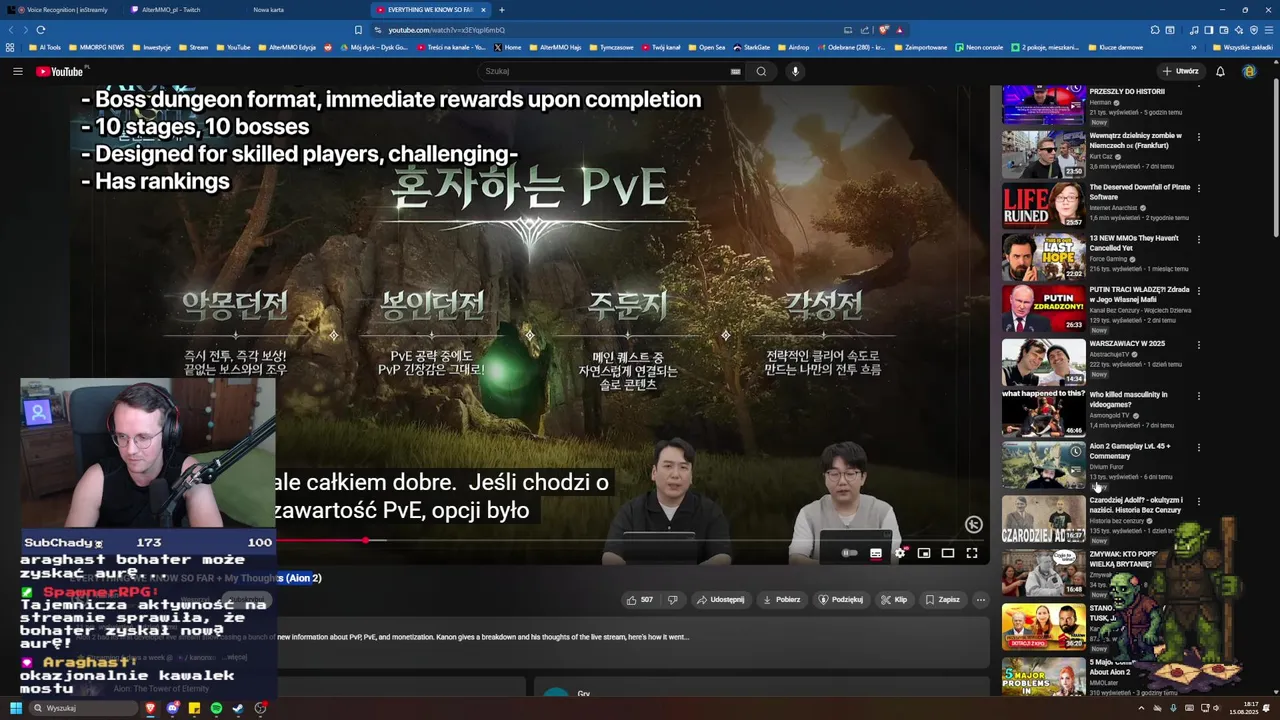1280x720 pixels.
Task: Open the Wszystkie zakładki folder
Action: [1243, 47]
